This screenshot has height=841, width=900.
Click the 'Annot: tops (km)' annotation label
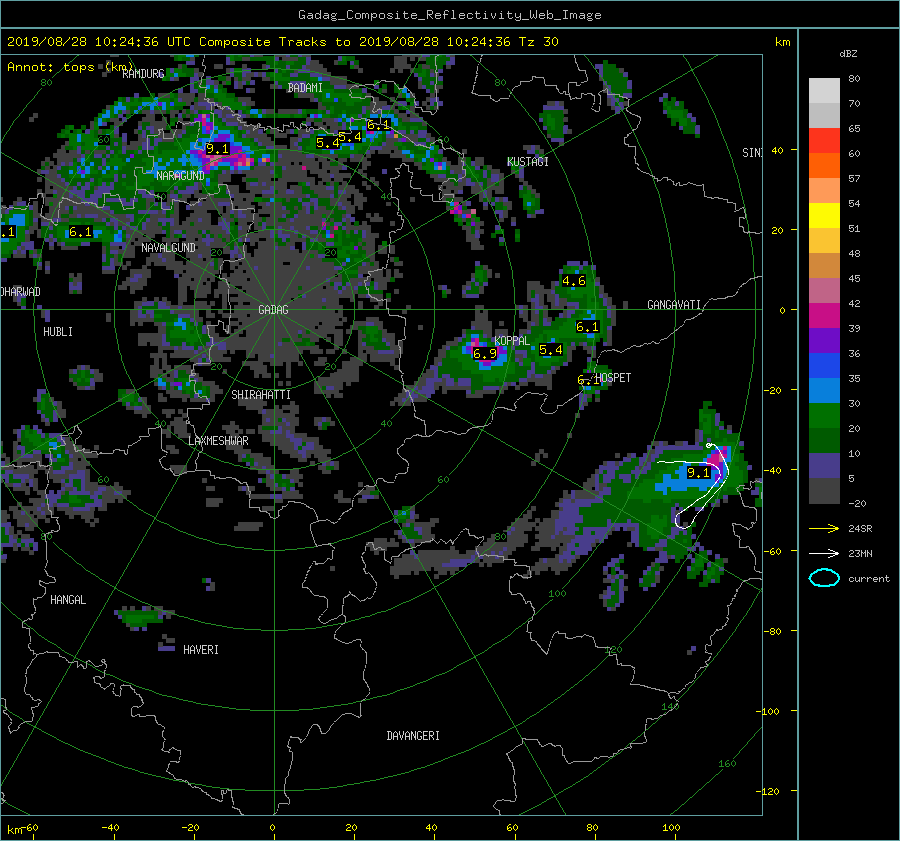[70, 67]
